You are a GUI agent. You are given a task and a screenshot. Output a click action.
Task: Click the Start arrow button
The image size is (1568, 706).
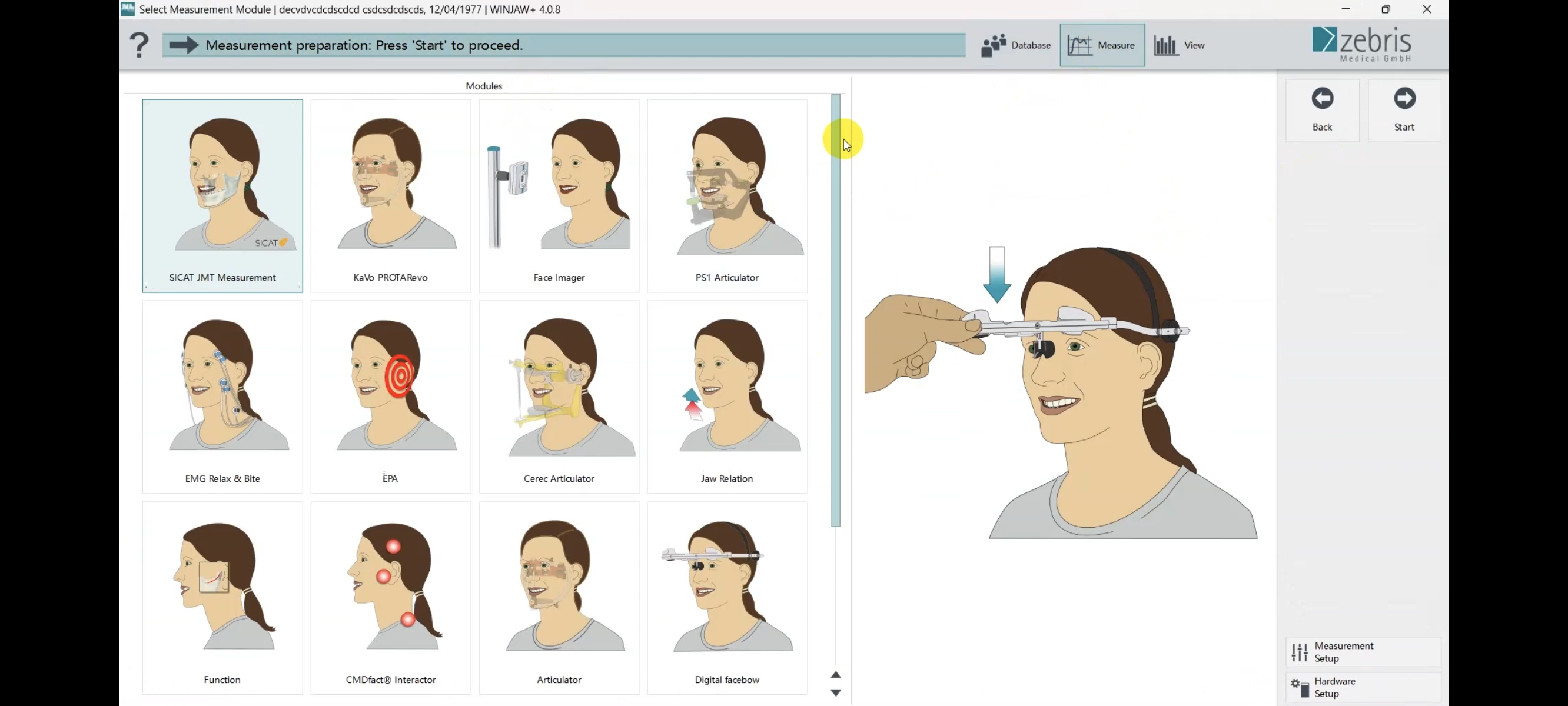(x=1404, y=110)
